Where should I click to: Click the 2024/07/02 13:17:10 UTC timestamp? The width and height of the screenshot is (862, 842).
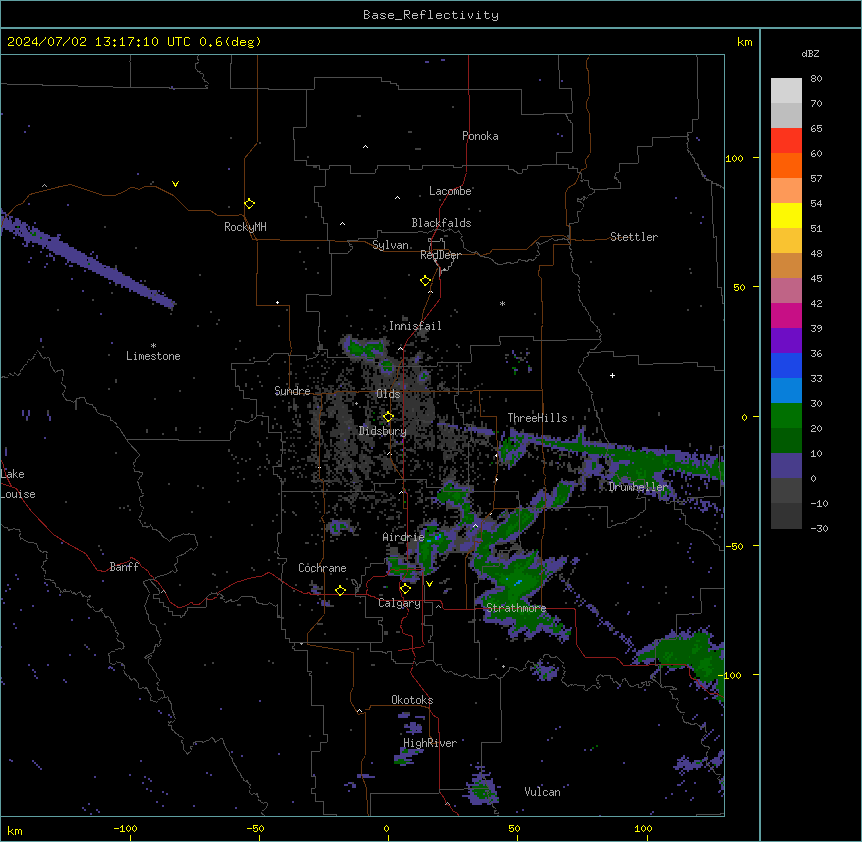click(99, 42)
